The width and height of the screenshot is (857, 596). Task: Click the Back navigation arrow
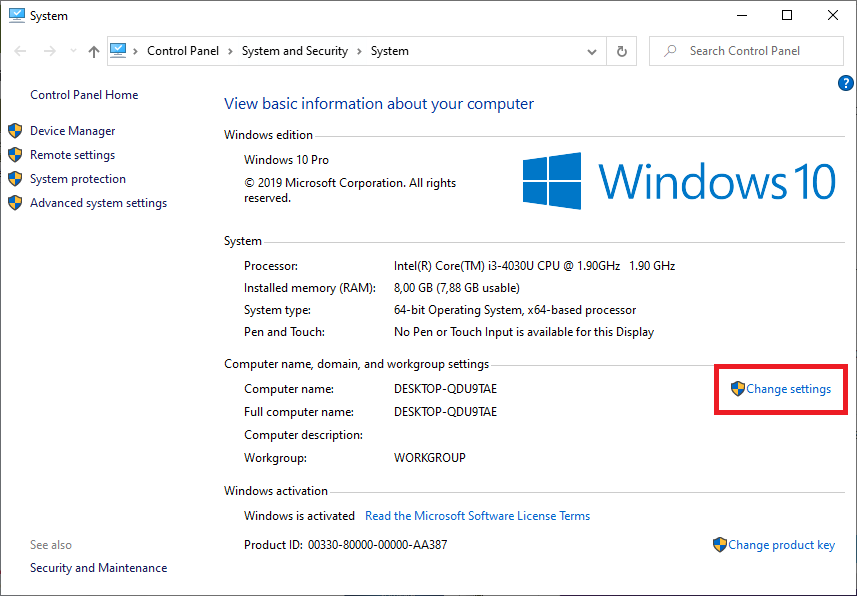pos(21,51)
